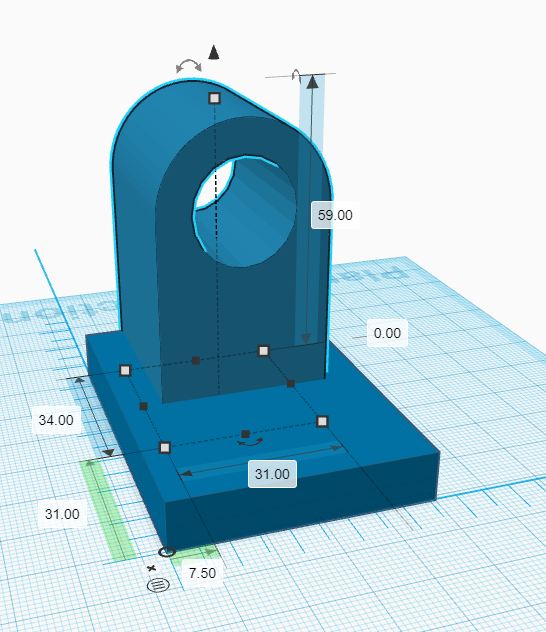Select the white corner handle at the width arrow's left end
The height and width of the screenshot is (632, 546).
(x=165, y=447)
